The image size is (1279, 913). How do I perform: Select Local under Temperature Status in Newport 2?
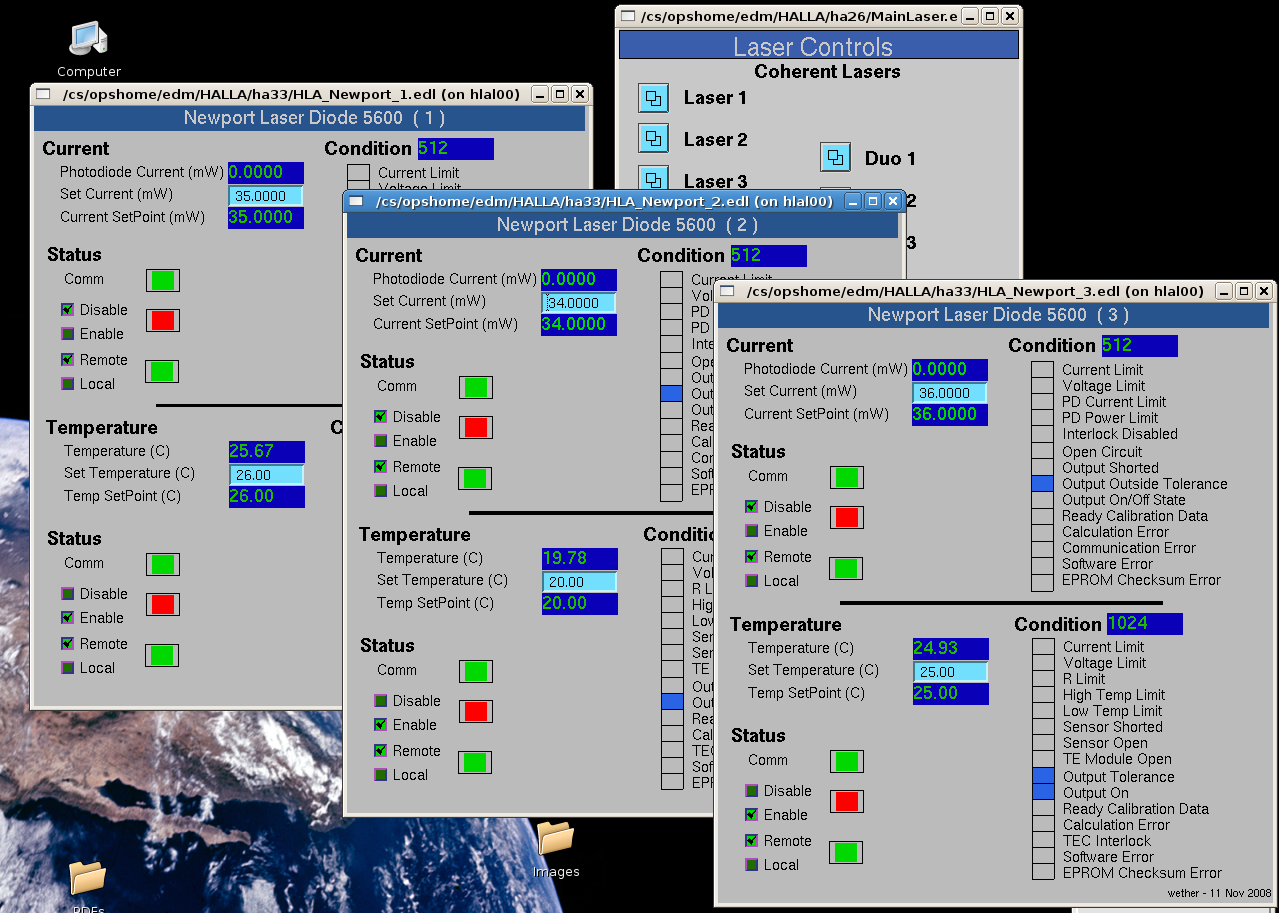point(381,775)
